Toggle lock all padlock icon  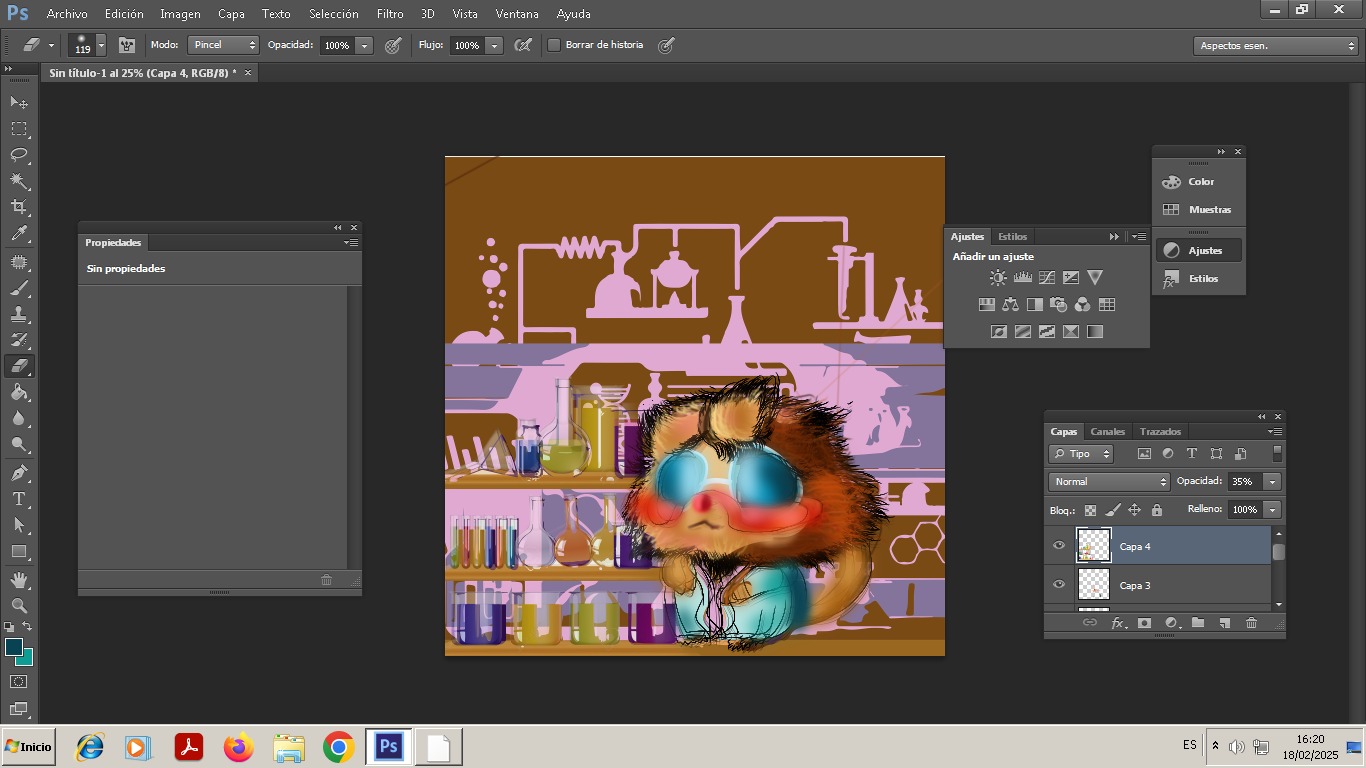(1157, 510)
